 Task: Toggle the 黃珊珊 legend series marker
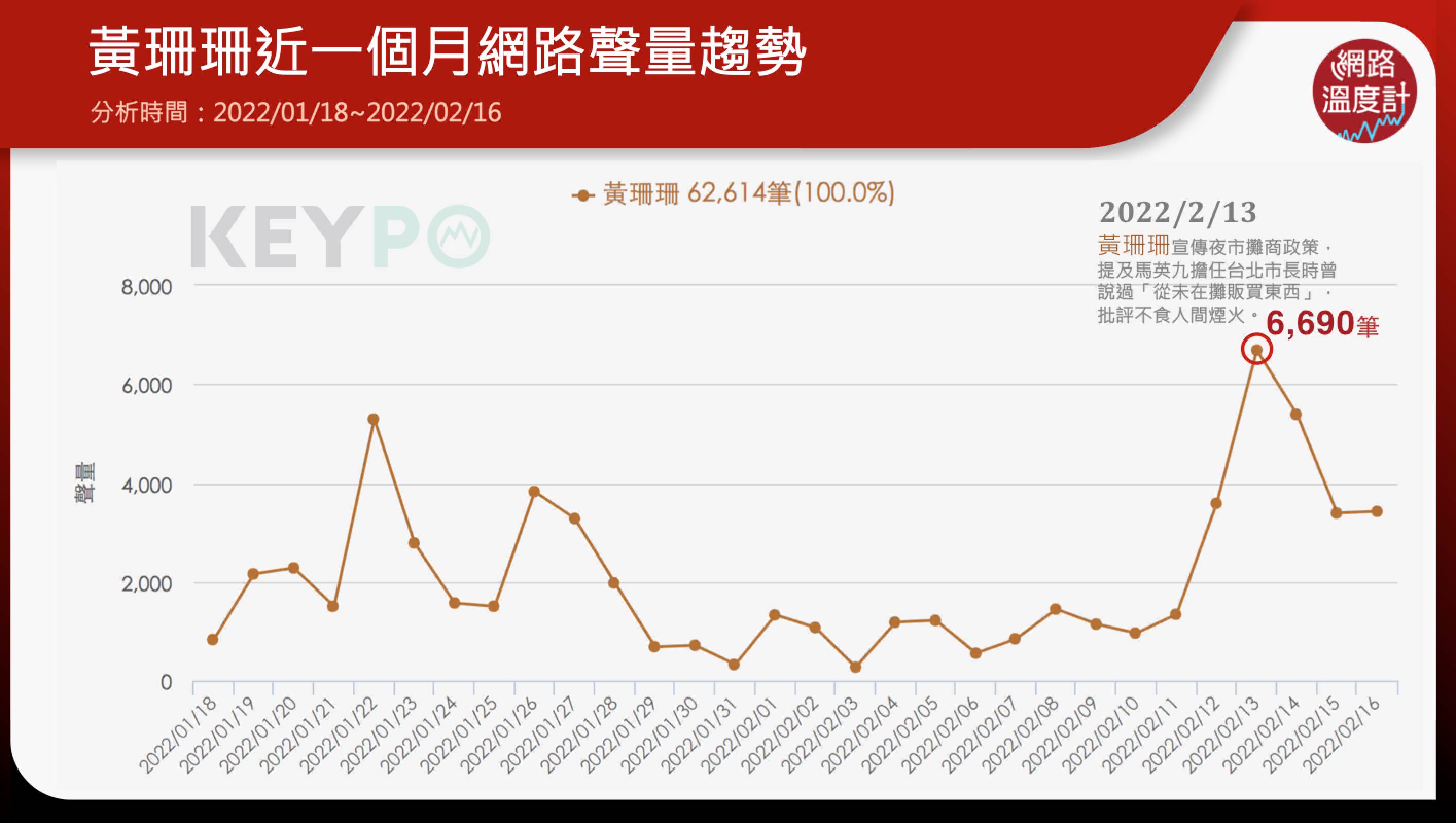pyautogui.click(x=583, y=195)
